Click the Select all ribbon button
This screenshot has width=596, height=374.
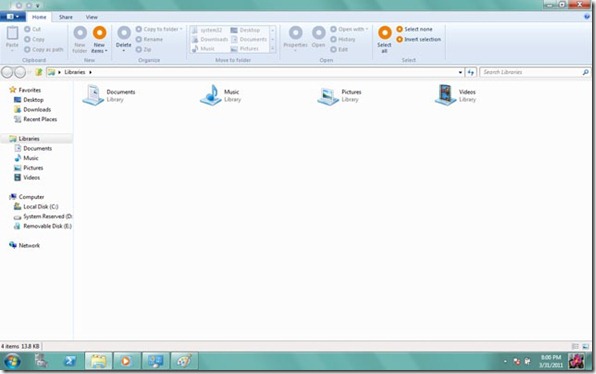tap(384, 40)
